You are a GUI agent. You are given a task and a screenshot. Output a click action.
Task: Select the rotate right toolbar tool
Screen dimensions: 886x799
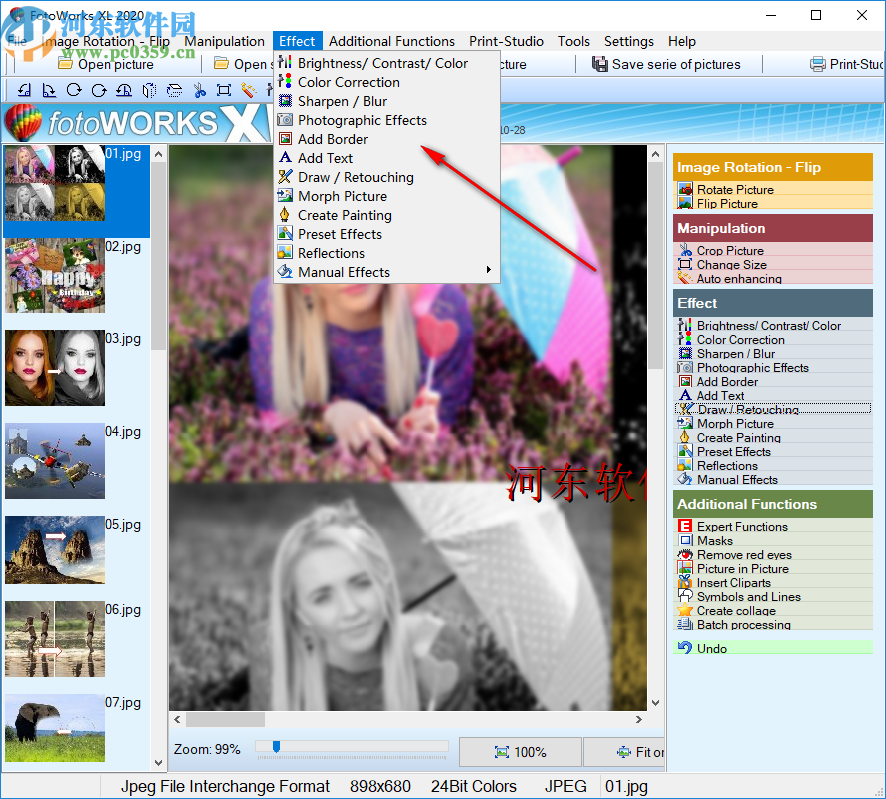pos(47,90)
